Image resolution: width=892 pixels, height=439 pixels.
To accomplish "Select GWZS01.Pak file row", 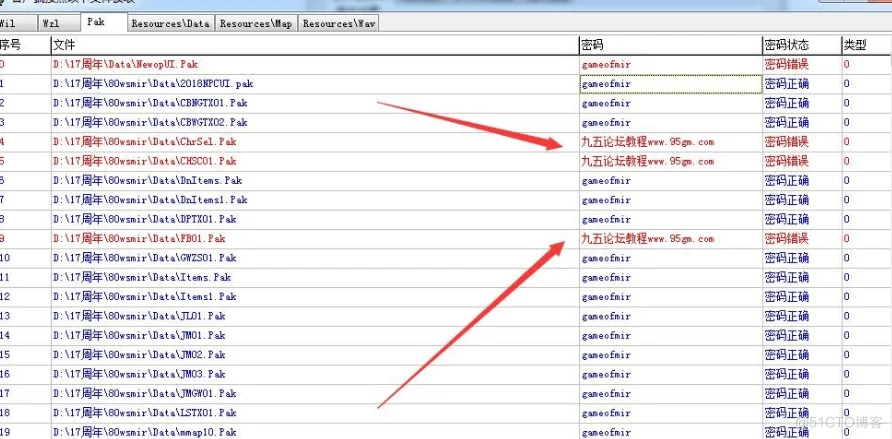I will [144, 258].
